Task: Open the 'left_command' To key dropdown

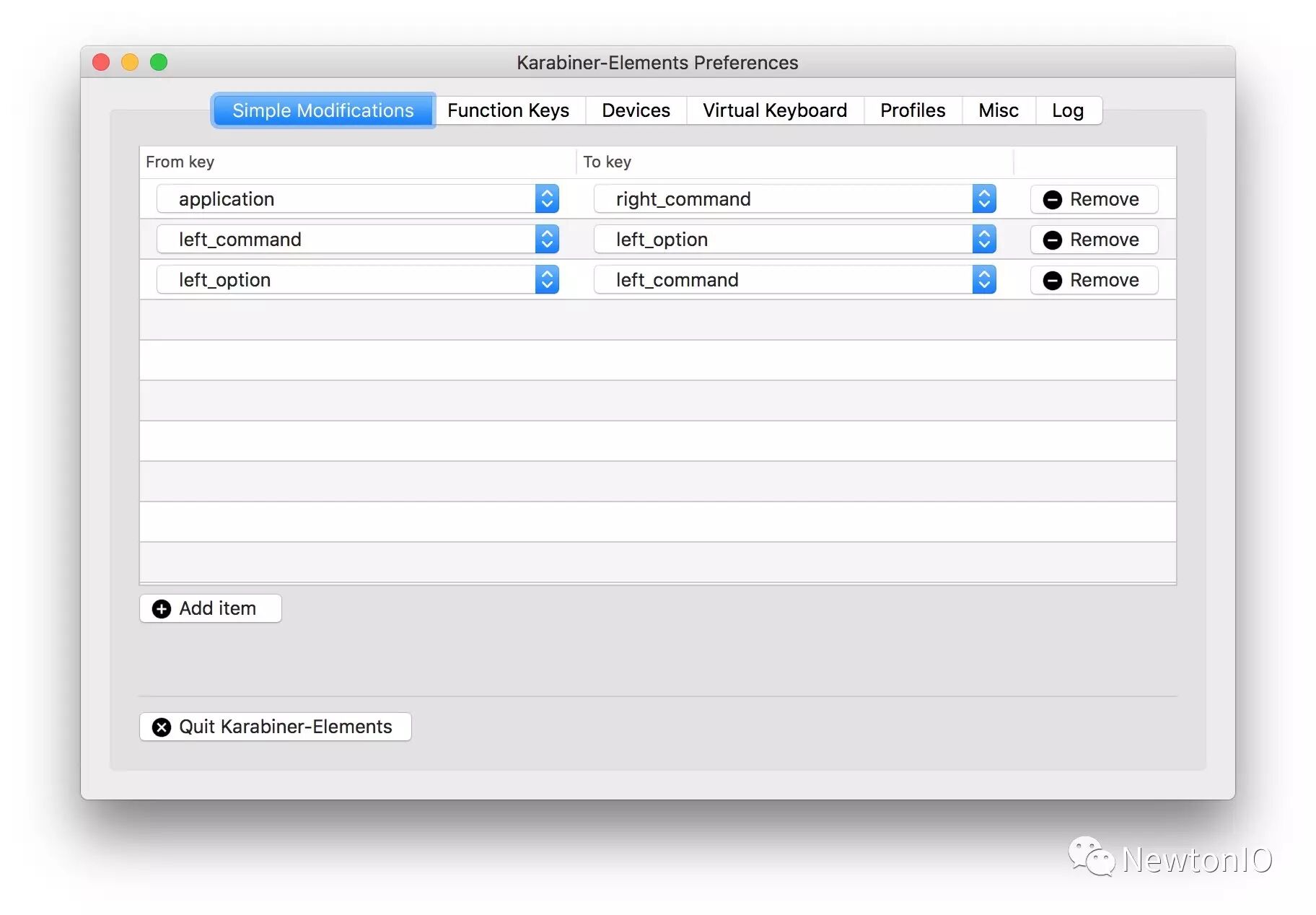Action: (795, 280)
